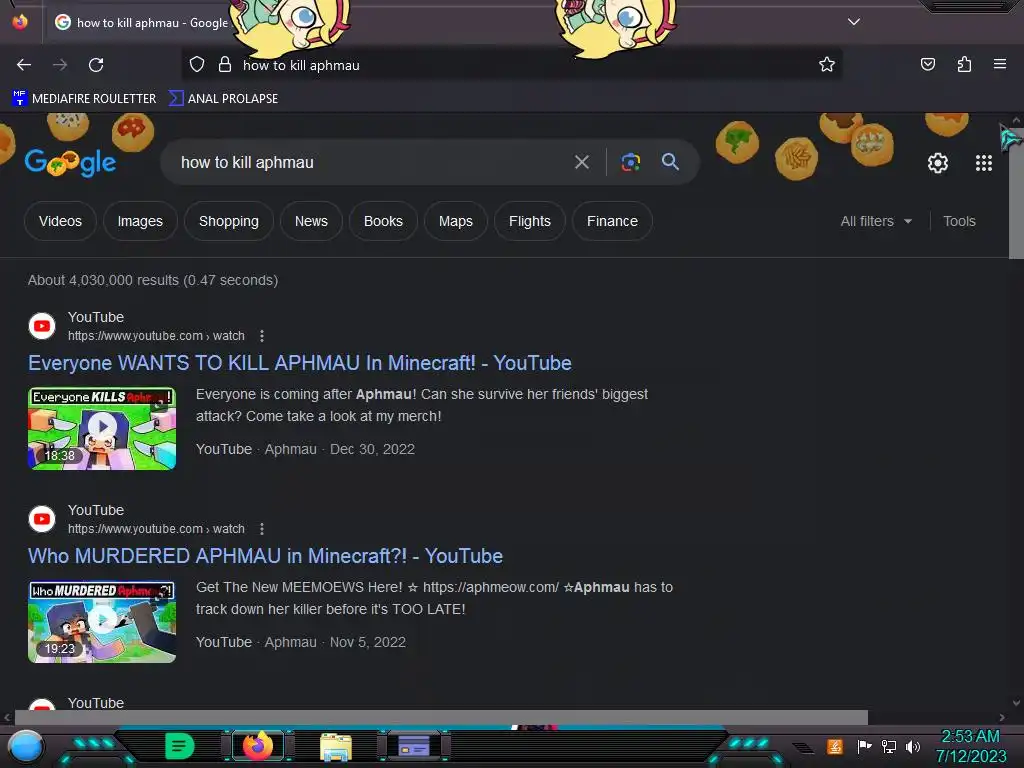The height and width of the screenshot is (768, 1024).
Task: Bookmark this page with the star
Action: point(827,65)
